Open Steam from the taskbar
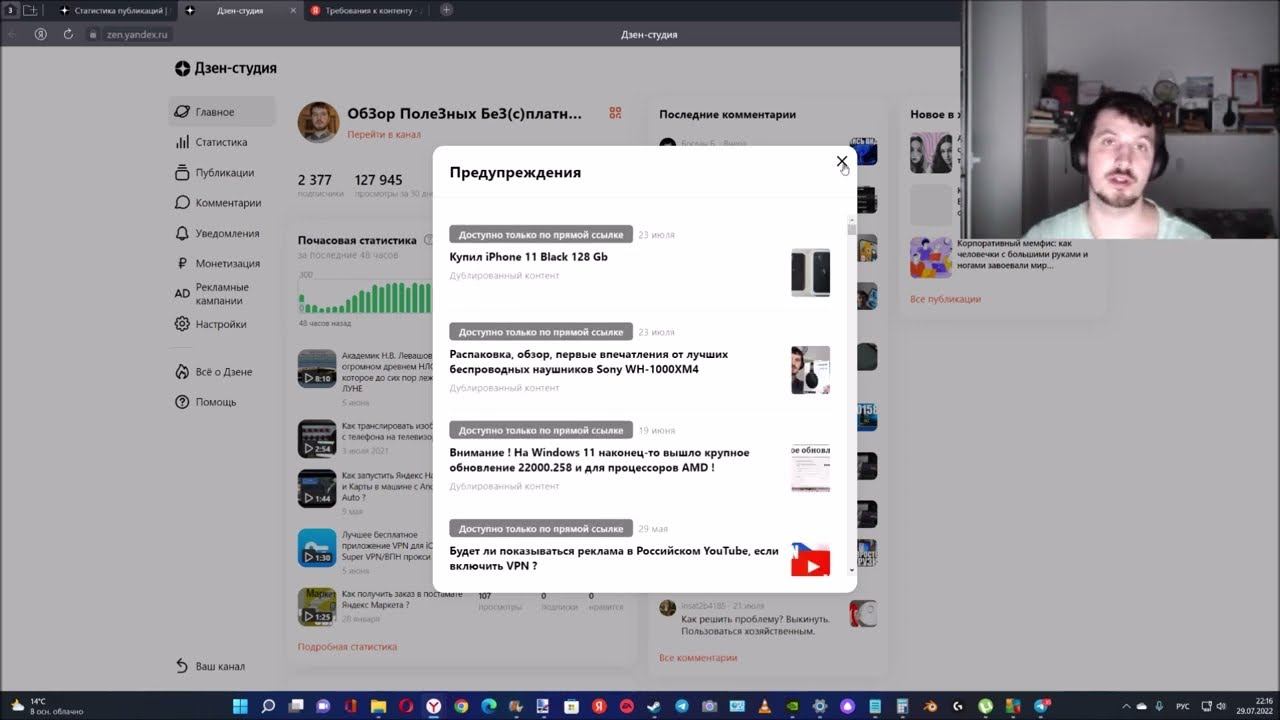1280x720 pixels. [x=654, y=706]
